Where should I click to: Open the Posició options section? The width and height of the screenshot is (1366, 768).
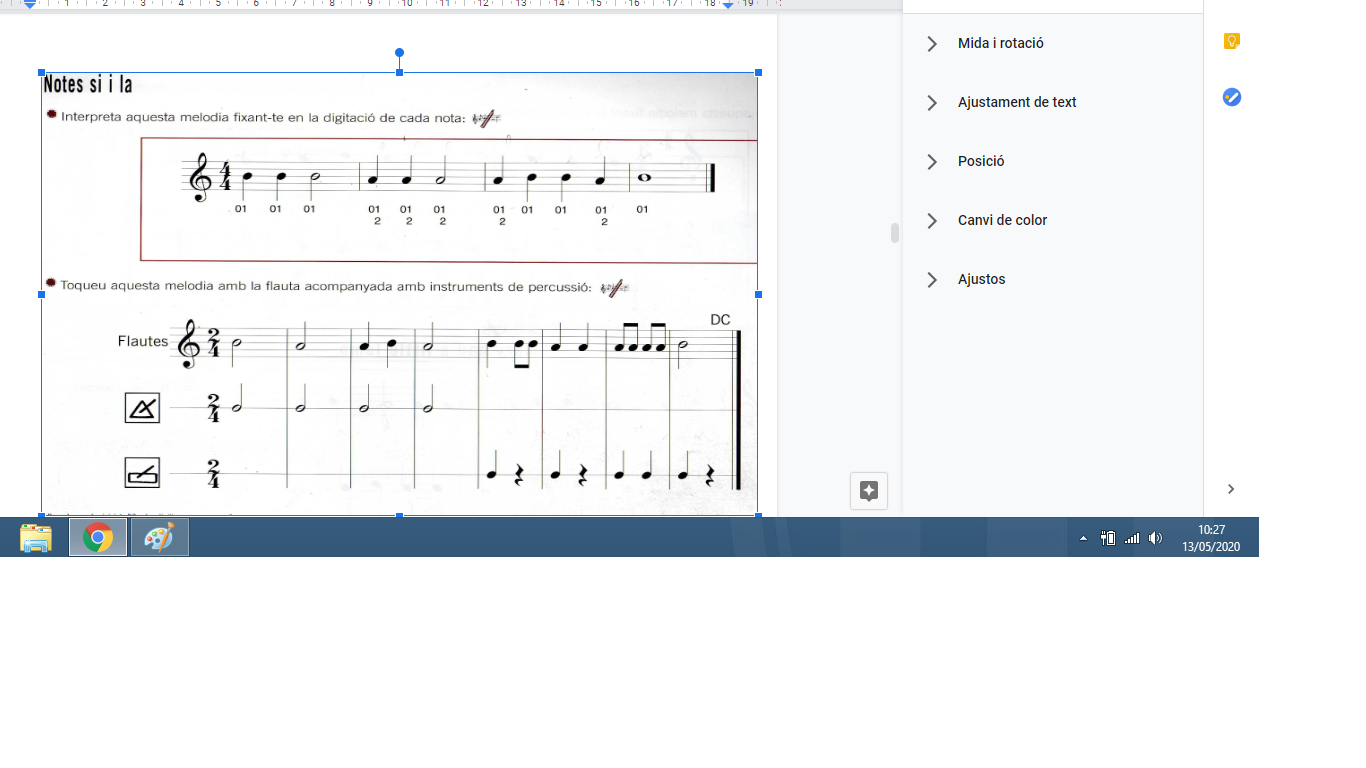(x=980, y=162)
